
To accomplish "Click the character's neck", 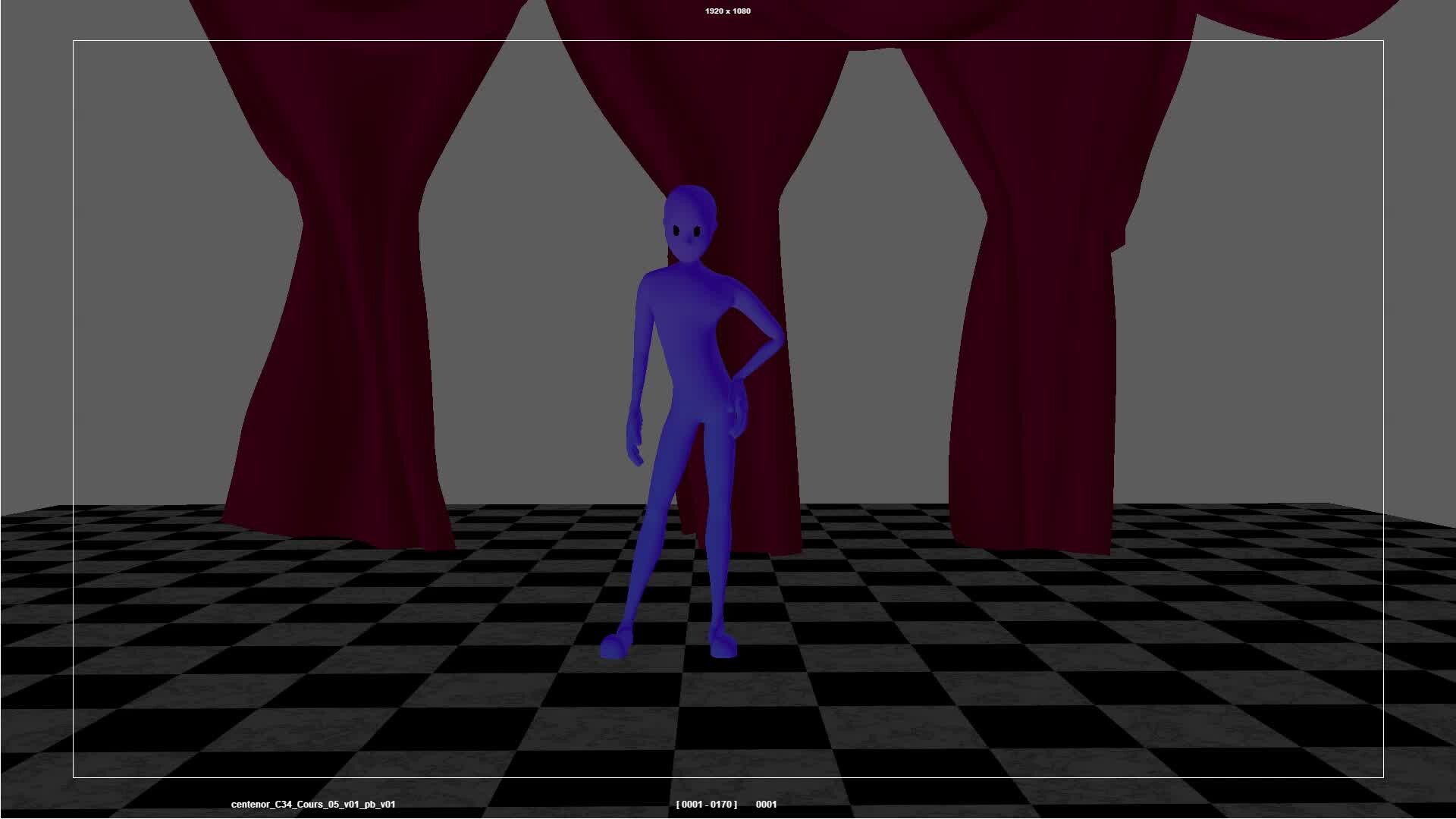I will [x=689, y=265].
